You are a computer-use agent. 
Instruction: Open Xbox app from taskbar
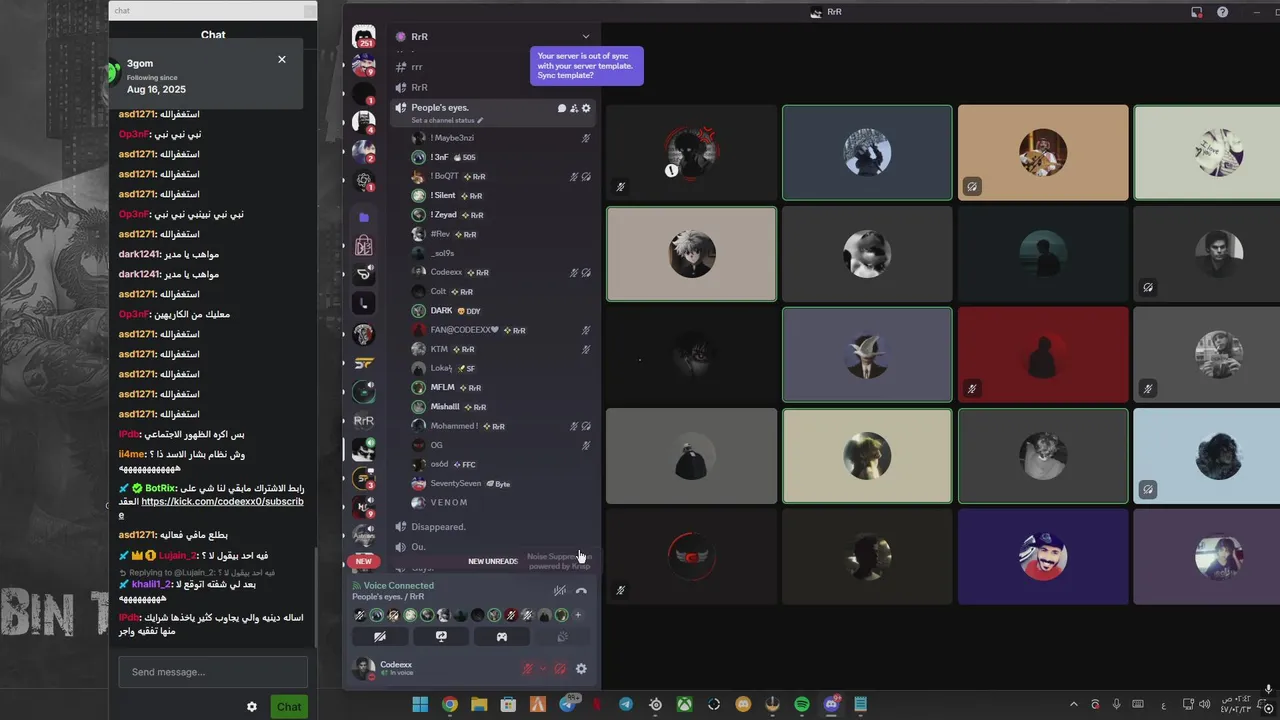tap(684, 705)
